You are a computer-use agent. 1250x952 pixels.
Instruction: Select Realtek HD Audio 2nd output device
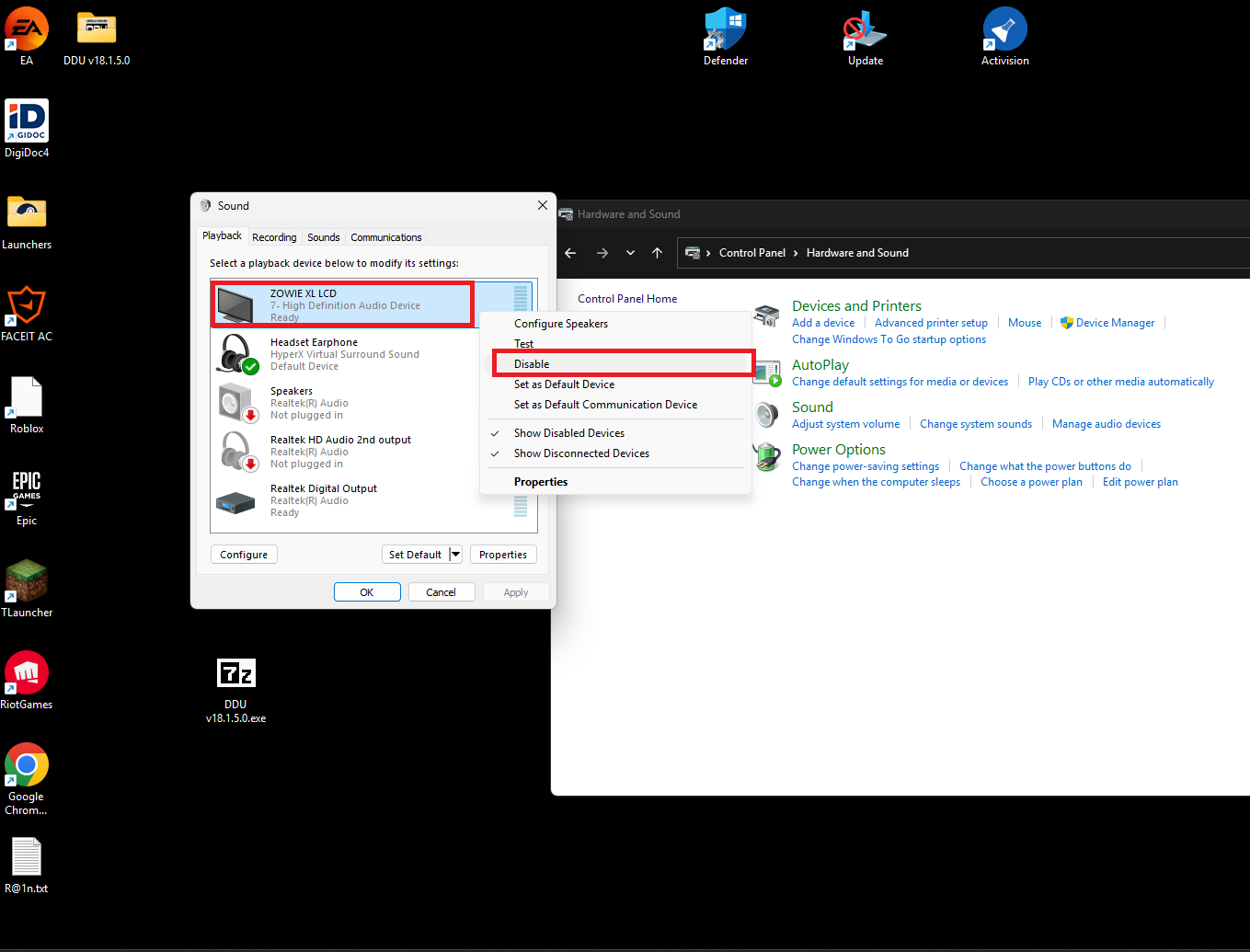(x=372, y=452)
